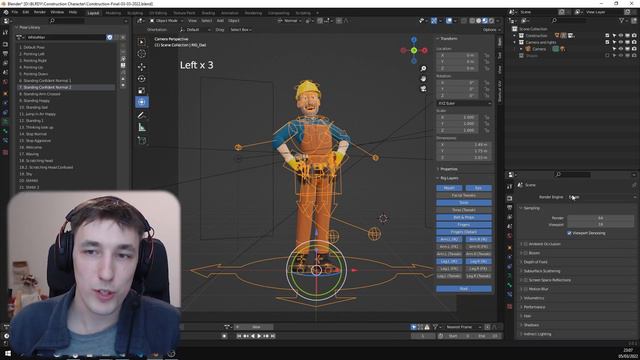
Task: Enable the Bloom checkbox
Action: pos(526,253)
